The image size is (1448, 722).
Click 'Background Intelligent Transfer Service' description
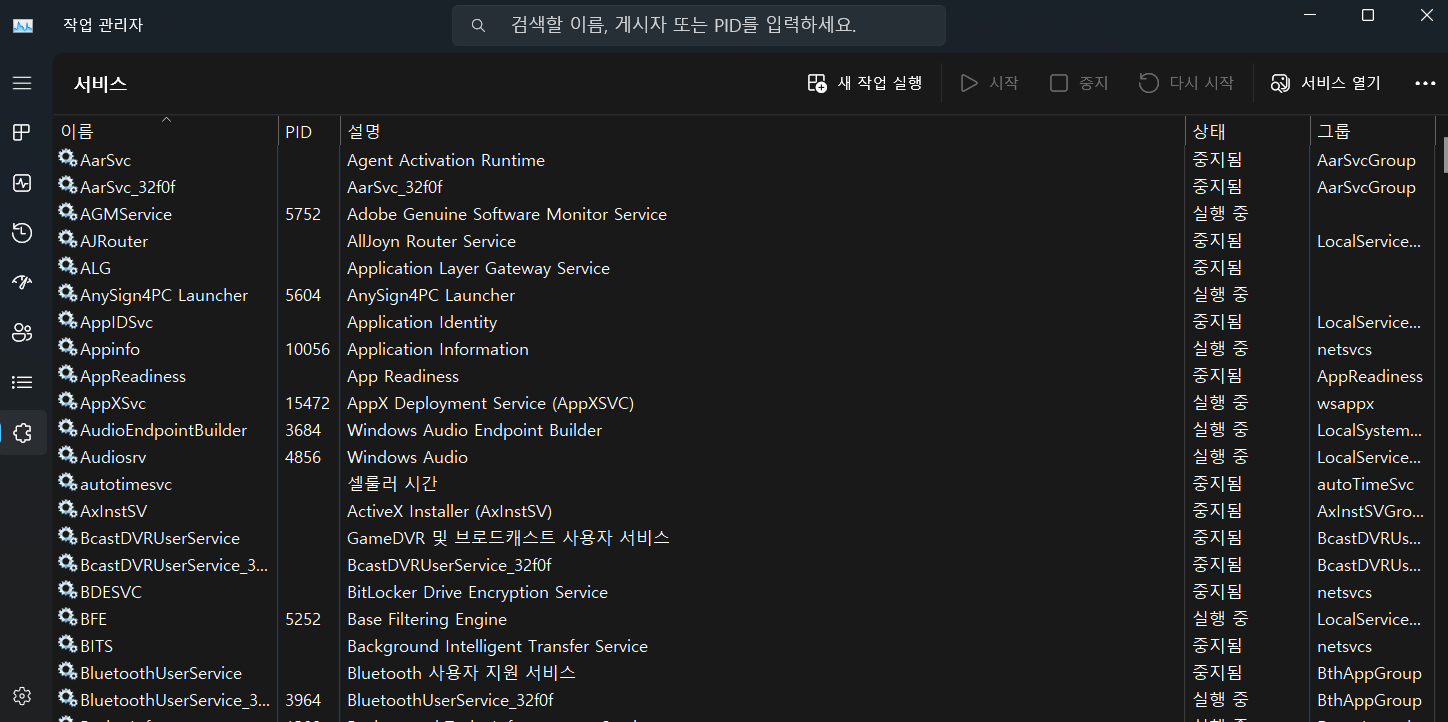497,646
